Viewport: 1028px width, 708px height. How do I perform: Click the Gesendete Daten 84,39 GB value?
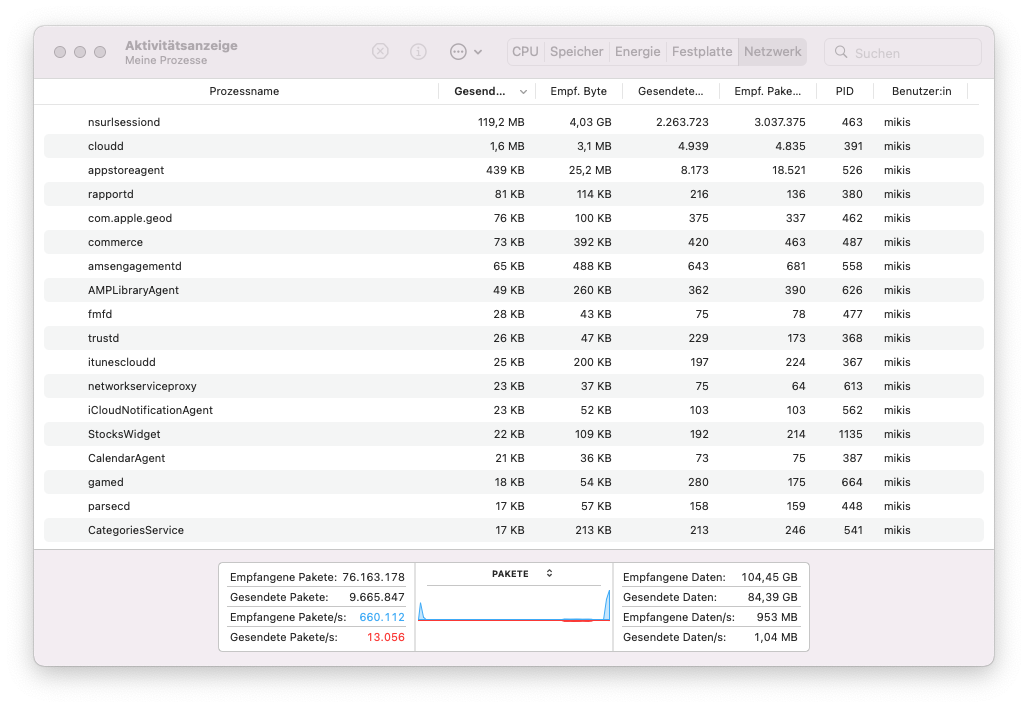[x=772, y=597]
